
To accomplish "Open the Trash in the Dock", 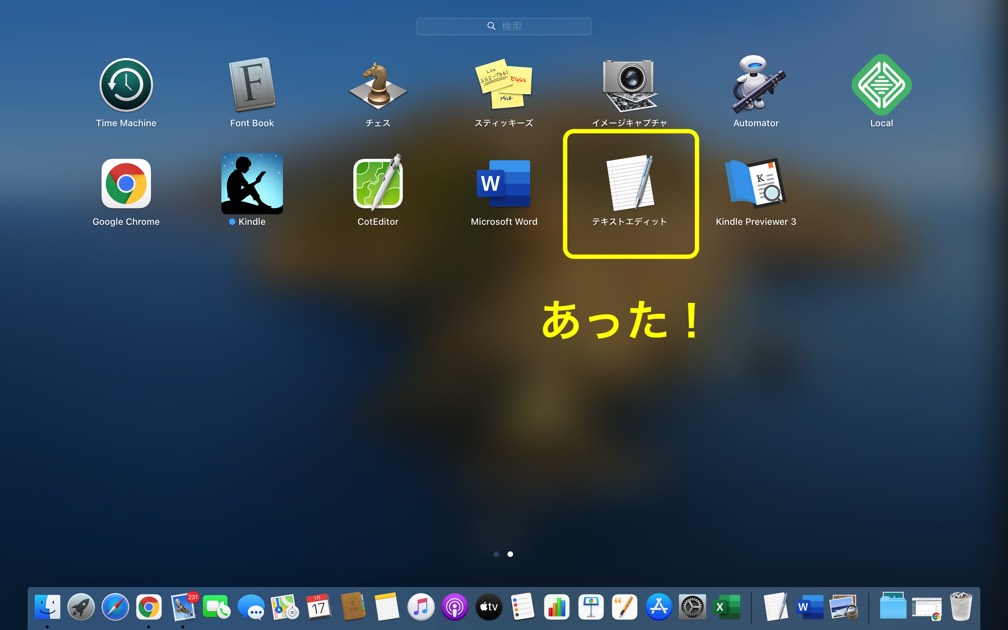I will (961, 606).
